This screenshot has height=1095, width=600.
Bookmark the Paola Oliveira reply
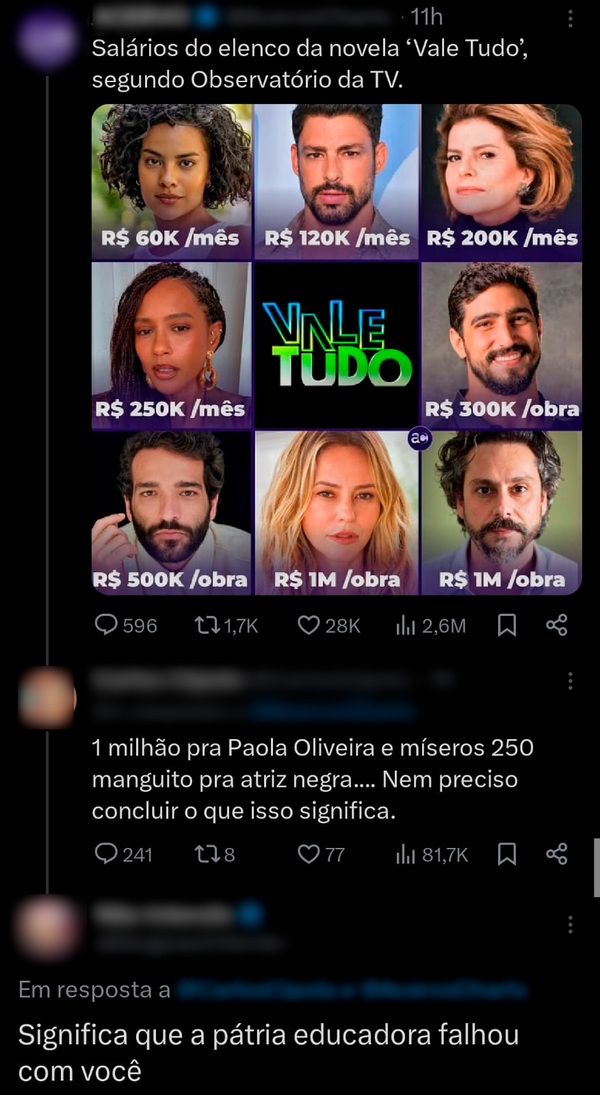click(506, 854)
